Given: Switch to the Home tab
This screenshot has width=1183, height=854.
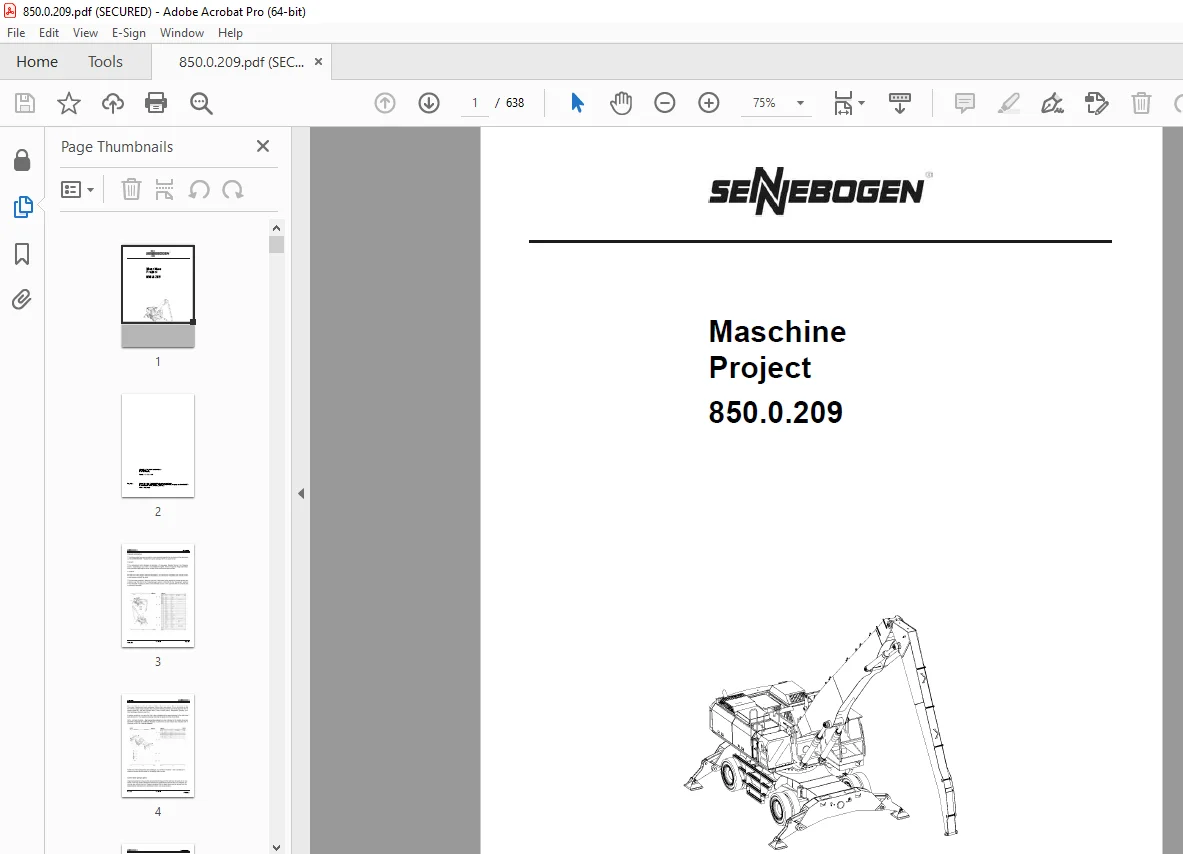Looking at the screenshot, I should pyautogui.click(x=37, y=62).
